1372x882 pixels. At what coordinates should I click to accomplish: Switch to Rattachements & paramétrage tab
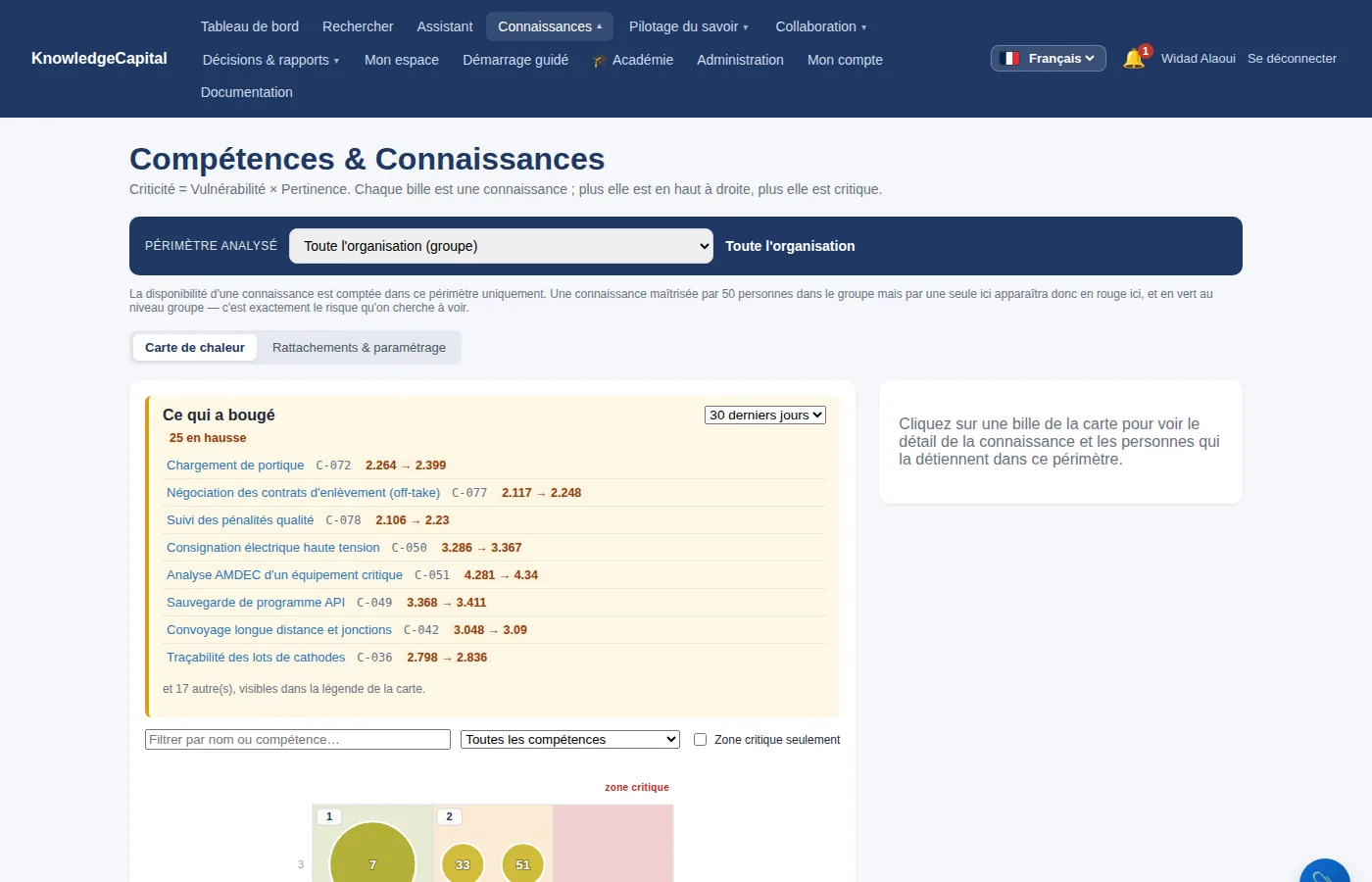click(359, 348)
